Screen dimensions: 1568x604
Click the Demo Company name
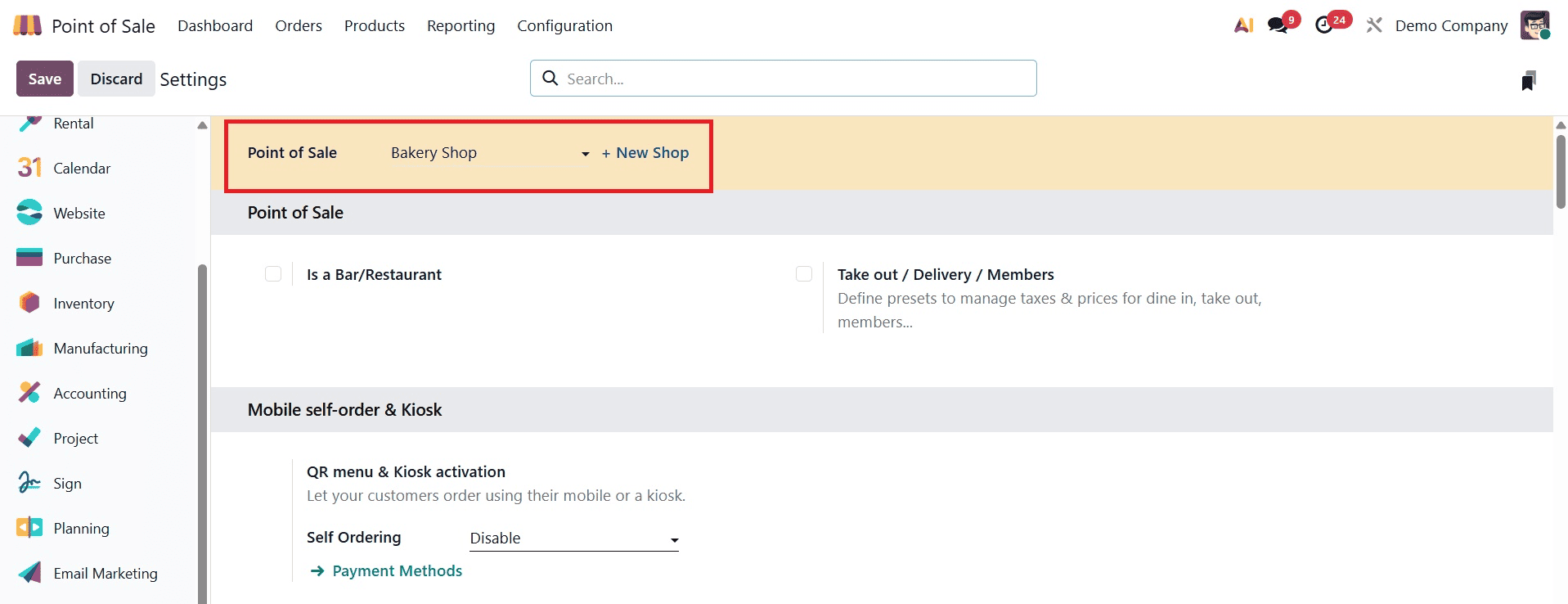[1451, 25]
